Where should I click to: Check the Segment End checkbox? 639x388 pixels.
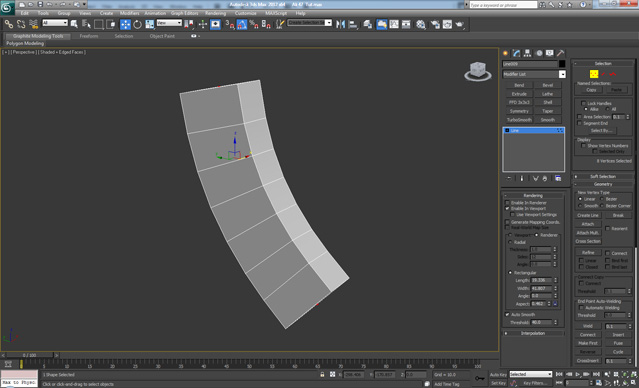click(580, 123)
